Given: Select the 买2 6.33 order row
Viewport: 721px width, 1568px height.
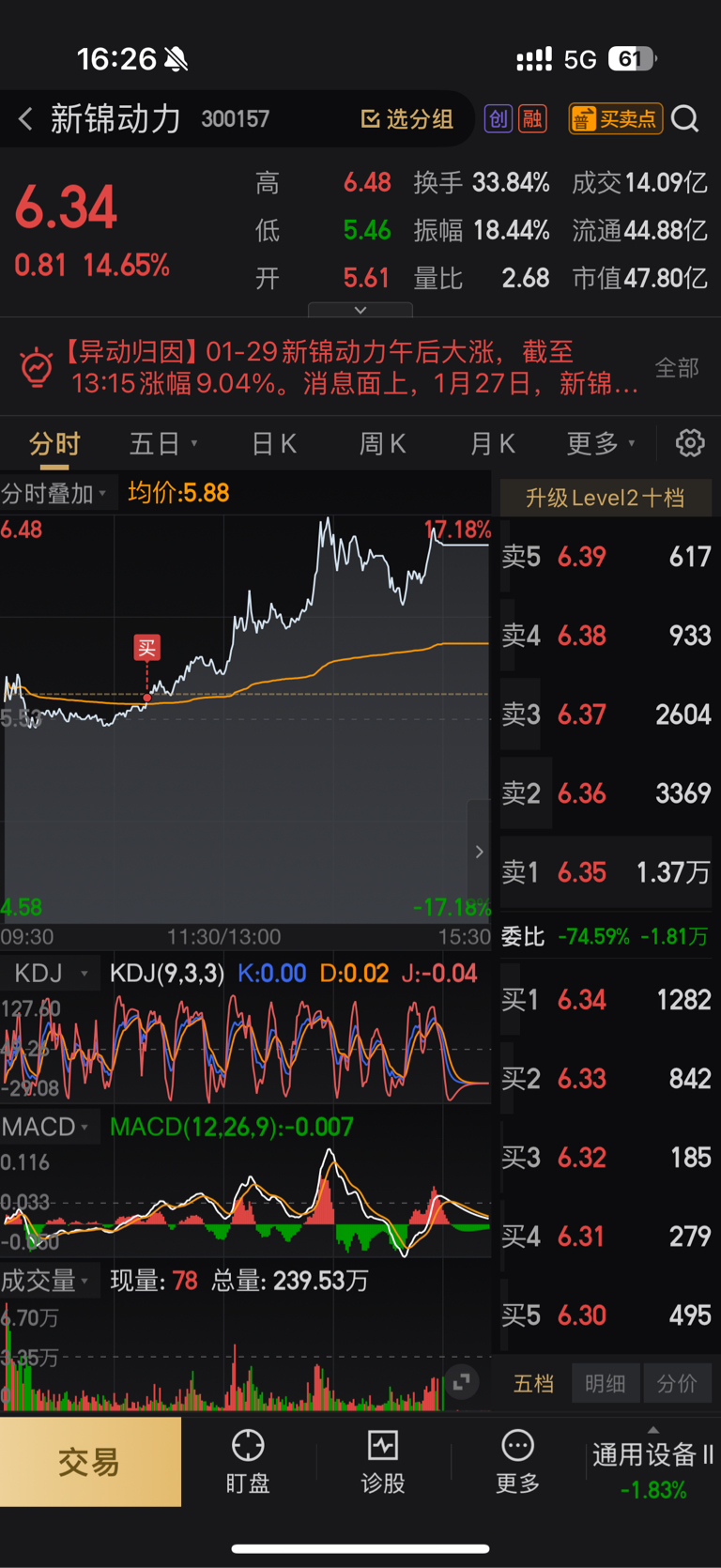Looking at the screenshot, I should (x=606, y=1079).
